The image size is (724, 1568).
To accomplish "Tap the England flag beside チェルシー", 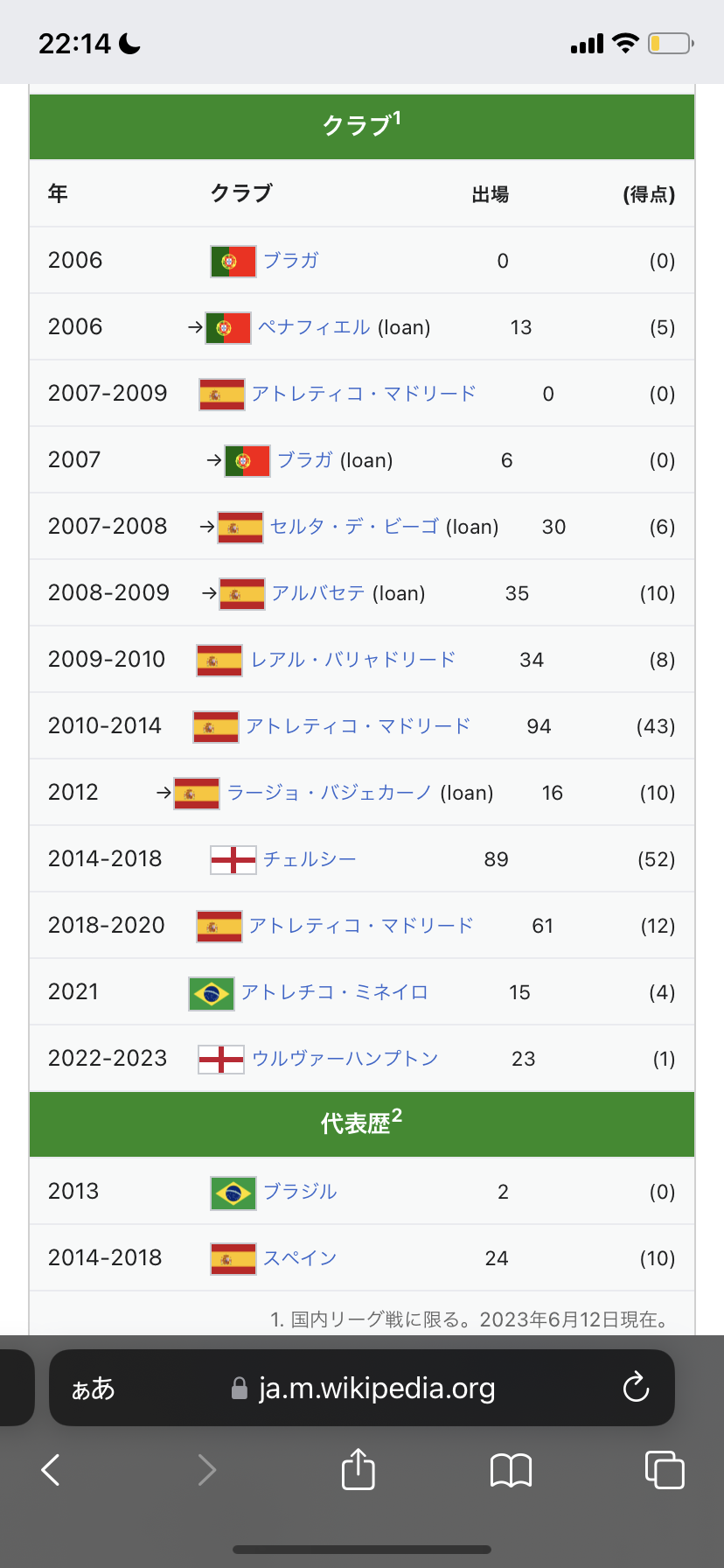I will (x=233, y=860).
